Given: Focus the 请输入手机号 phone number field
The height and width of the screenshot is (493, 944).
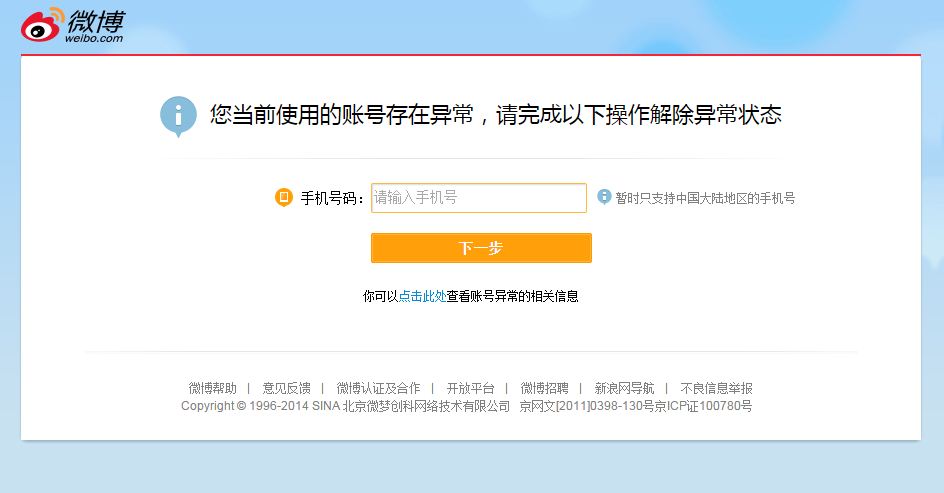Looking at the screenshot, I should click(479, 198).
